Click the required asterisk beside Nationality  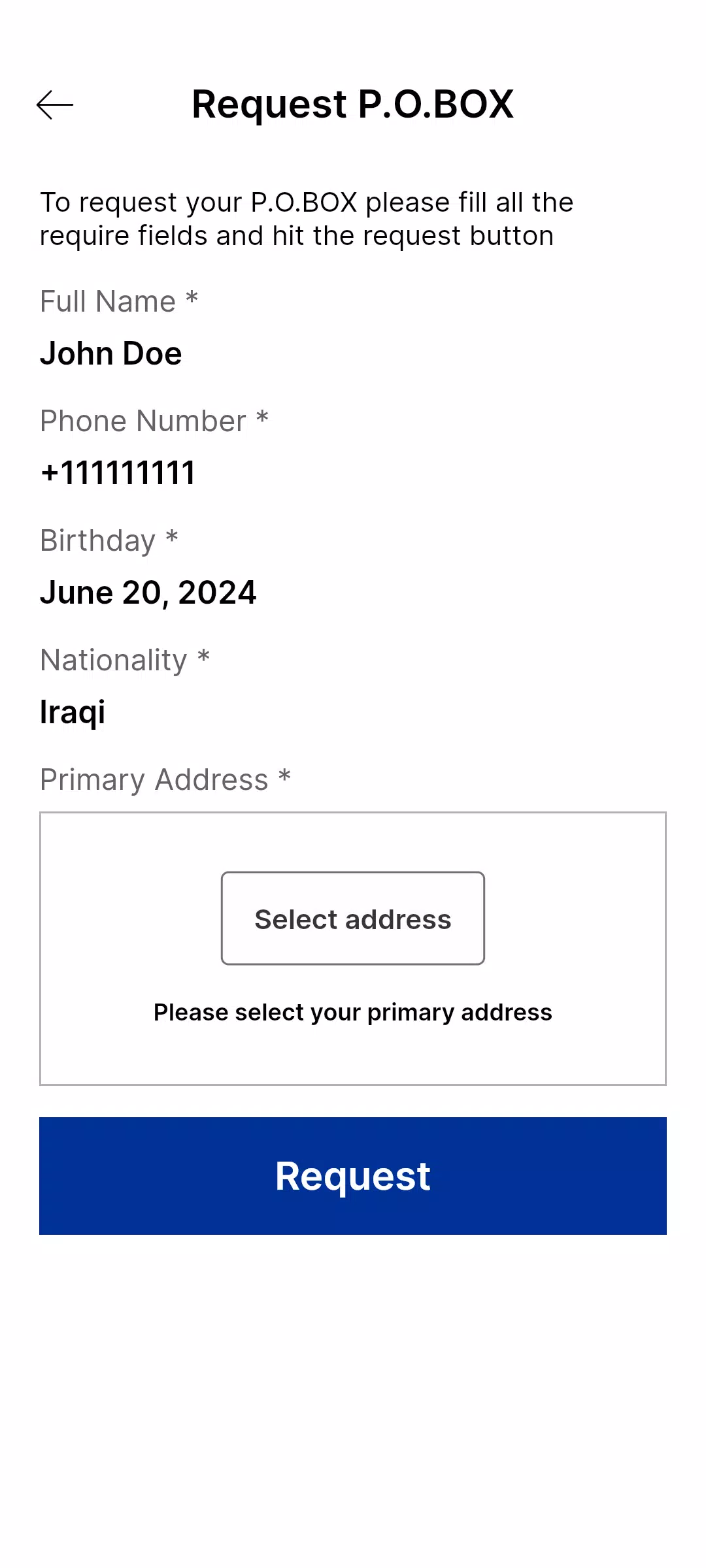click(x=203, y=657)
